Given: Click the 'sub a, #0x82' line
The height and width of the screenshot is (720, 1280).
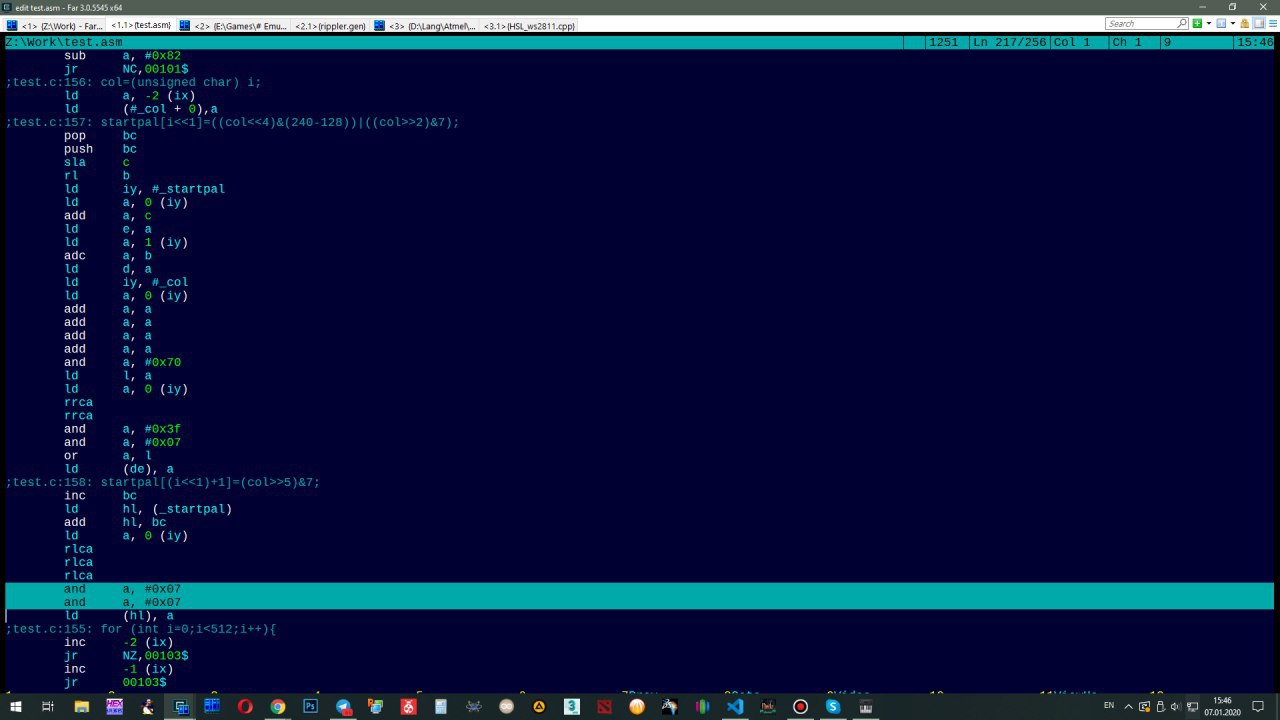Looking at the screenshot, I should point(123,56).
